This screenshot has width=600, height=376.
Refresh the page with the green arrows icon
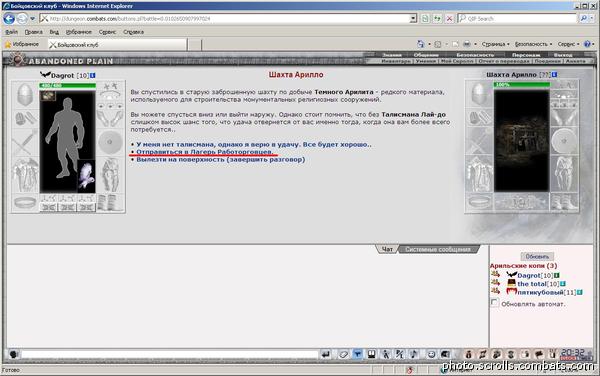(437, 18)
